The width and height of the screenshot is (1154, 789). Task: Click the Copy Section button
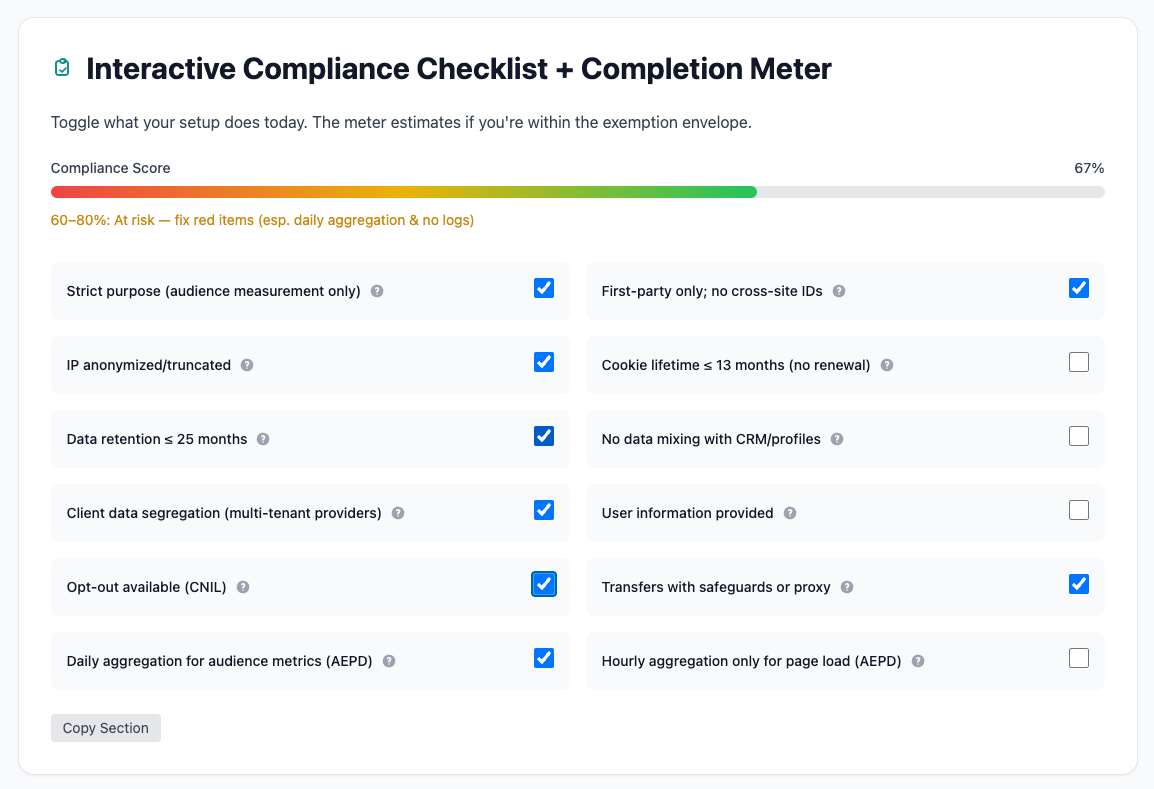click(x=105, y=728)
